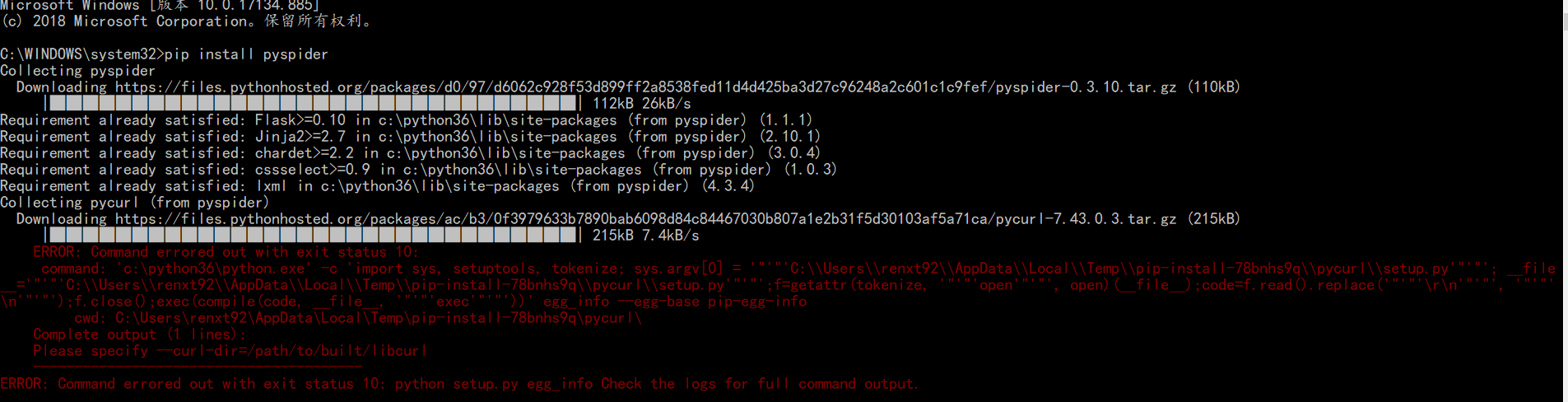Screen dimensions: 1568x402
Task: Click the Microsoft Corporation copyright line
Action: [187, 21]
